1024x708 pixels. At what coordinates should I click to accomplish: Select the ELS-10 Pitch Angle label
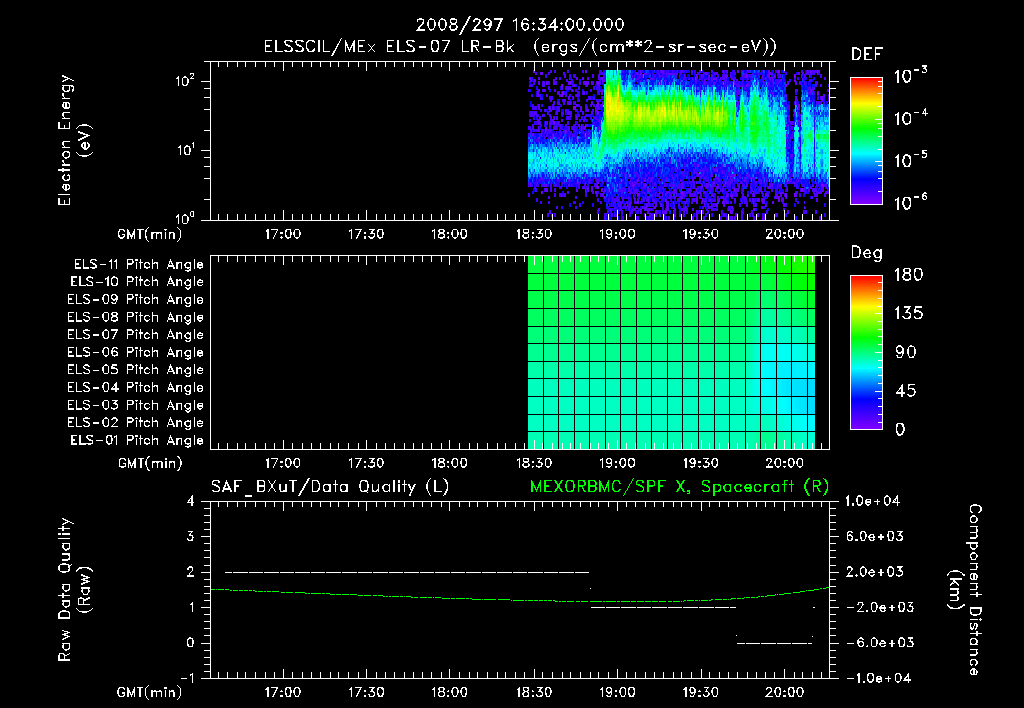click(x=137, y=282)
